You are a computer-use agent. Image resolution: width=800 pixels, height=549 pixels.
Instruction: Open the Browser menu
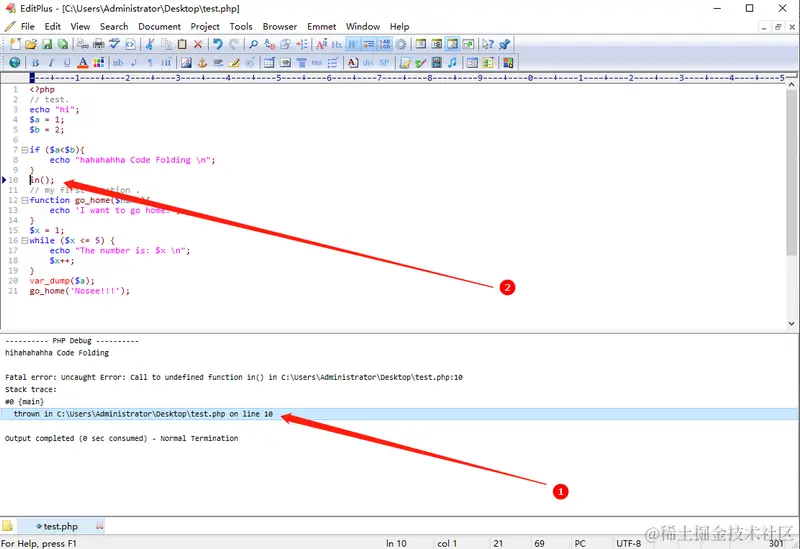[x=280, y=27]
